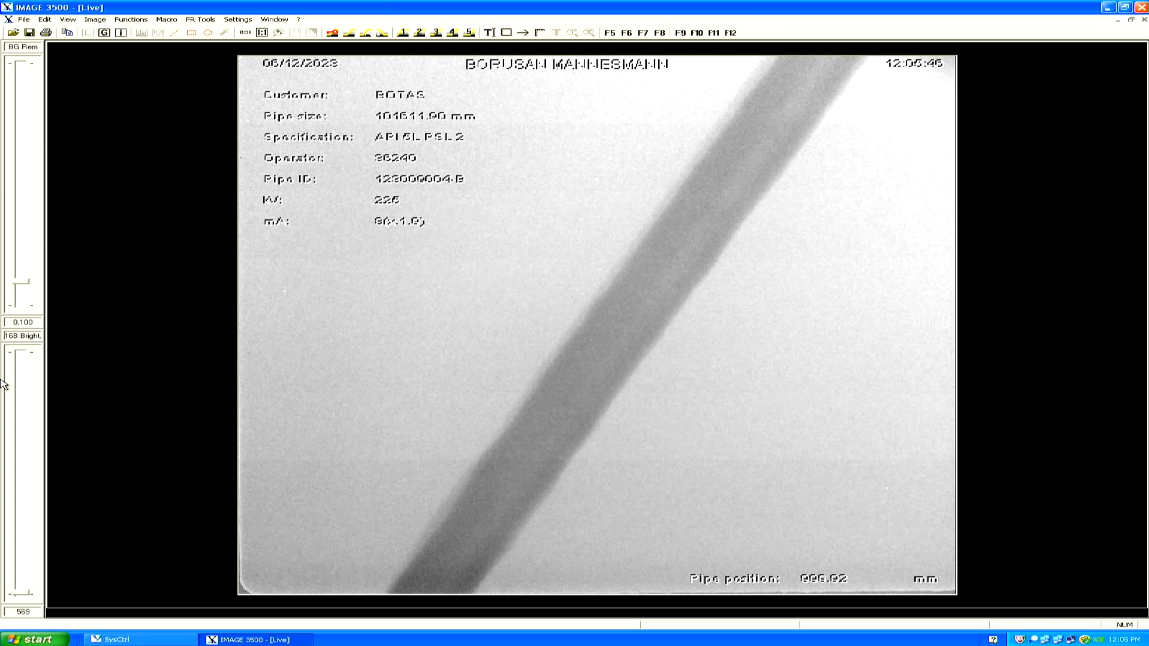The width and height of the screenshot is (1149, 646).
Task: Click the numbered preset 1 icon
Action: coord(403,33)
